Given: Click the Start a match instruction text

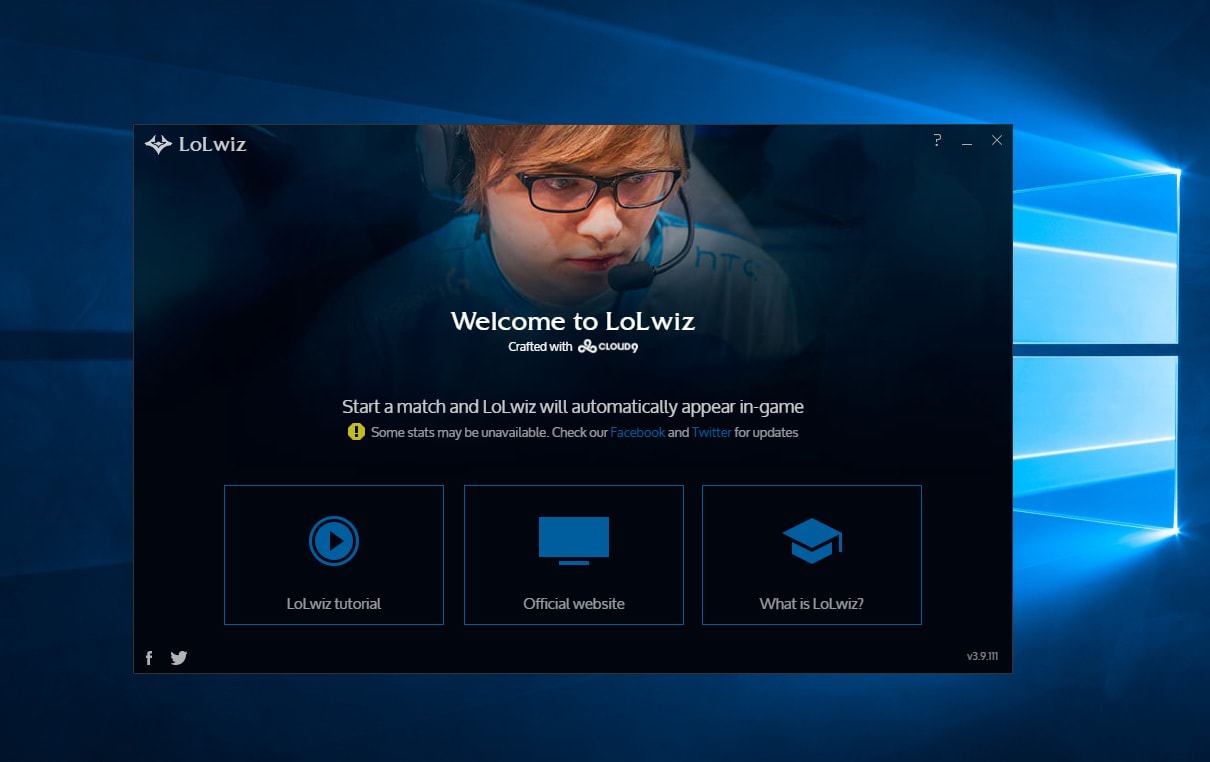Looking at the screenshot, I should coord(573,407).
